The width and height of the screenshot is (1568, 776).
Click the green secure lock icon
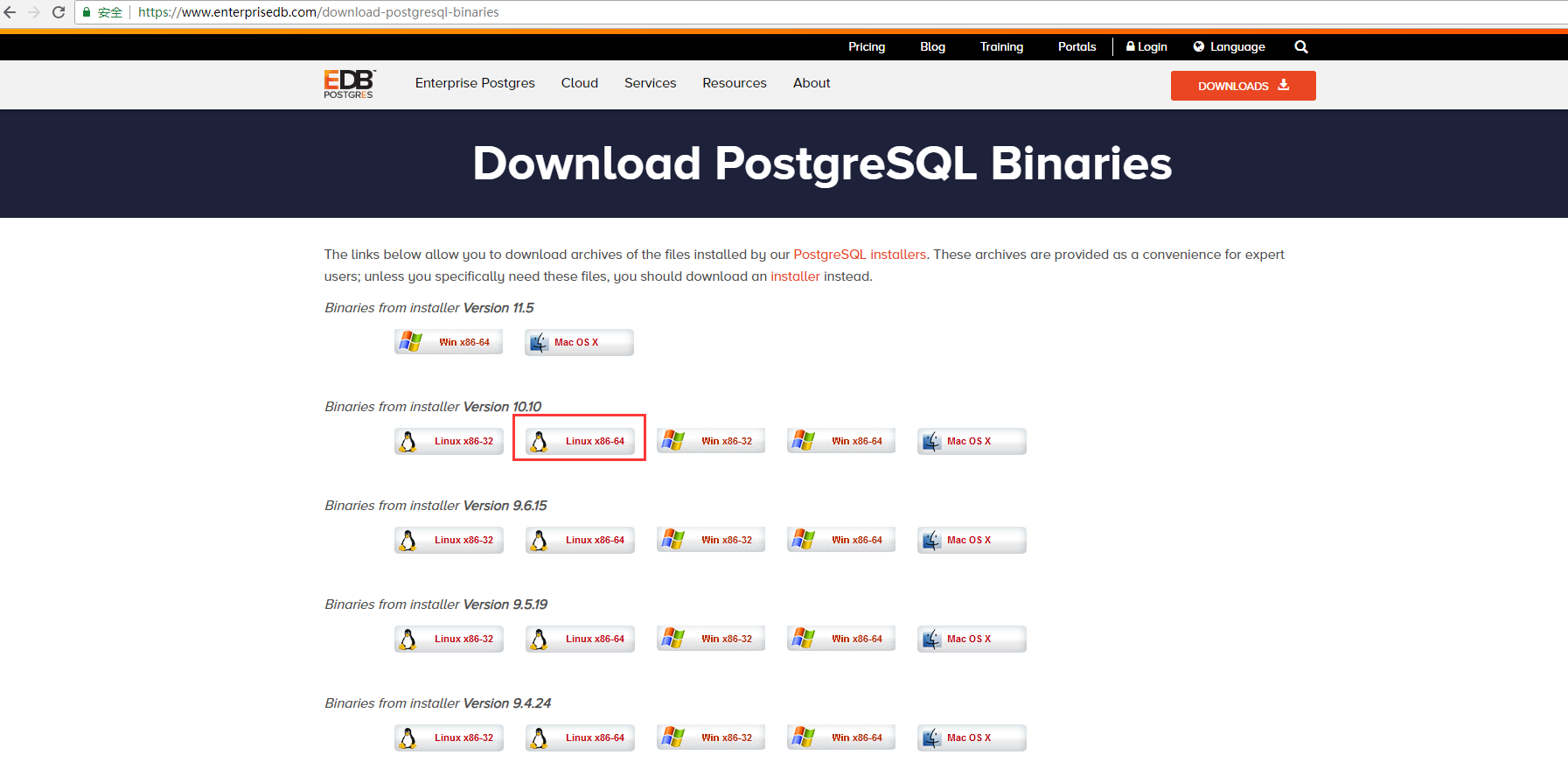coord(87,12)
